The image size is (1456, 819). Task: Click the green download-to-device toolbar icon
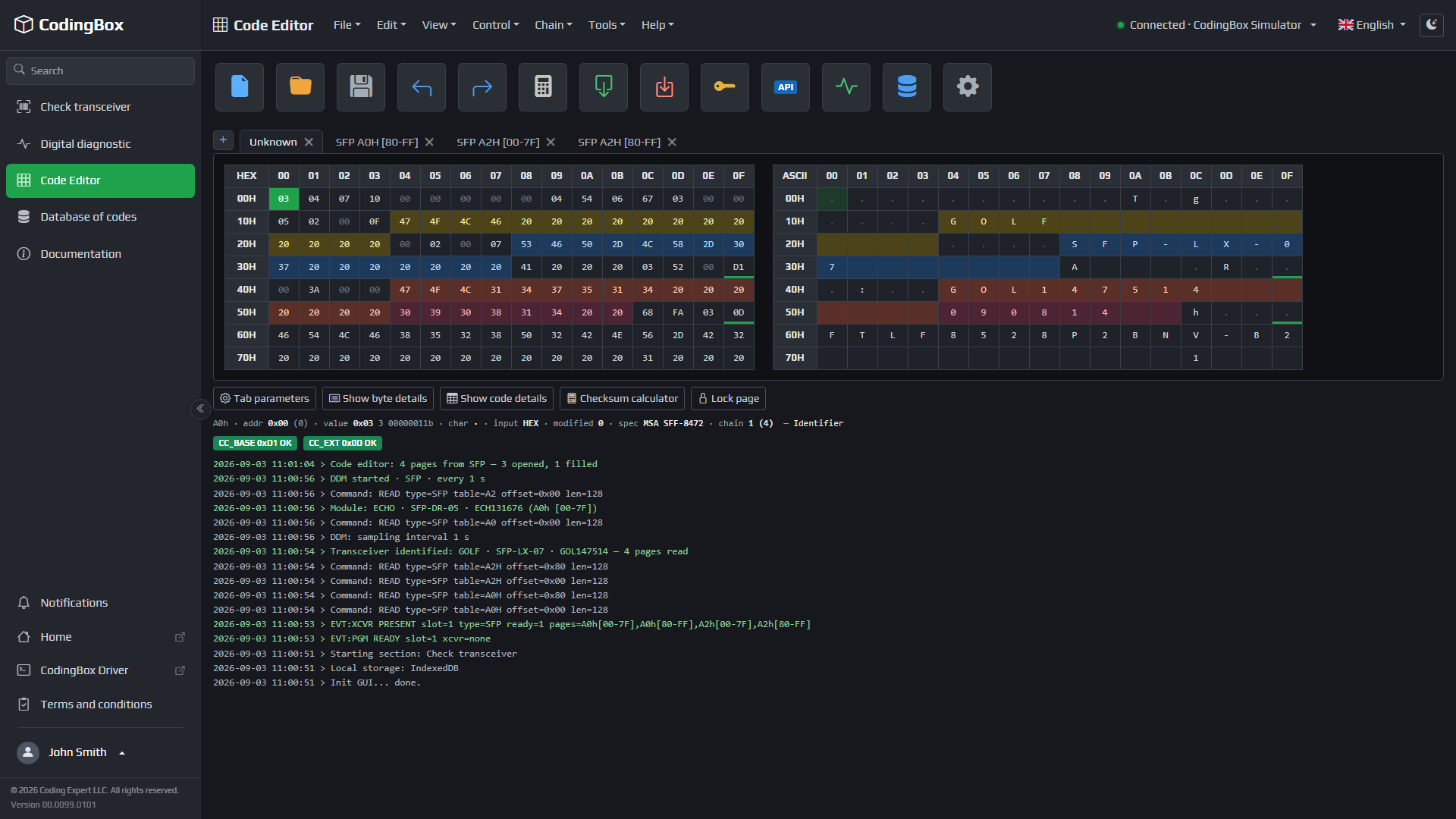pyautogui.click(x=604, y=87)
